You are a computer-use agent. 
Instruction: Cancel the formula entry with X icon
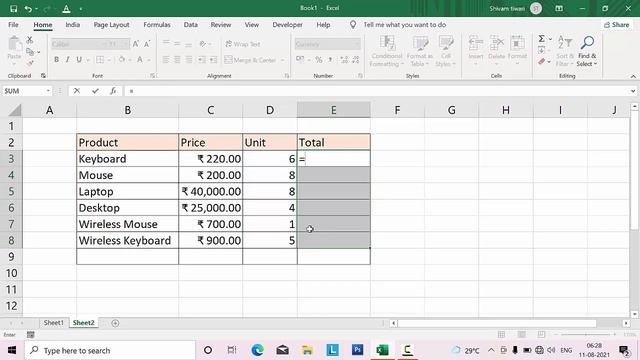(77, 91)
